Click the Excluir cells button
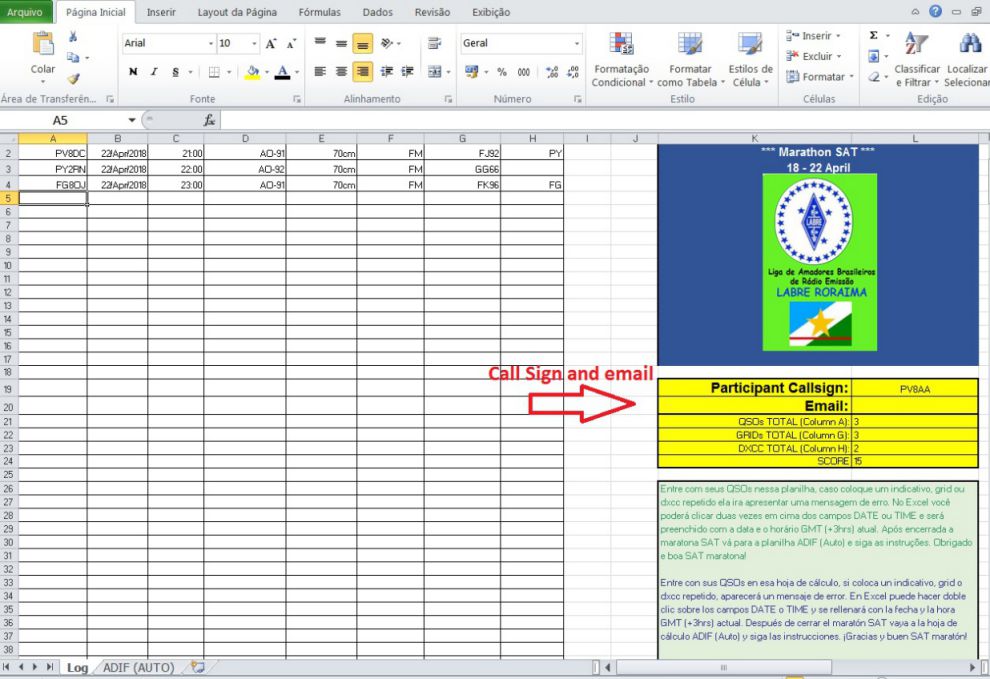 [x=817, y=56]
